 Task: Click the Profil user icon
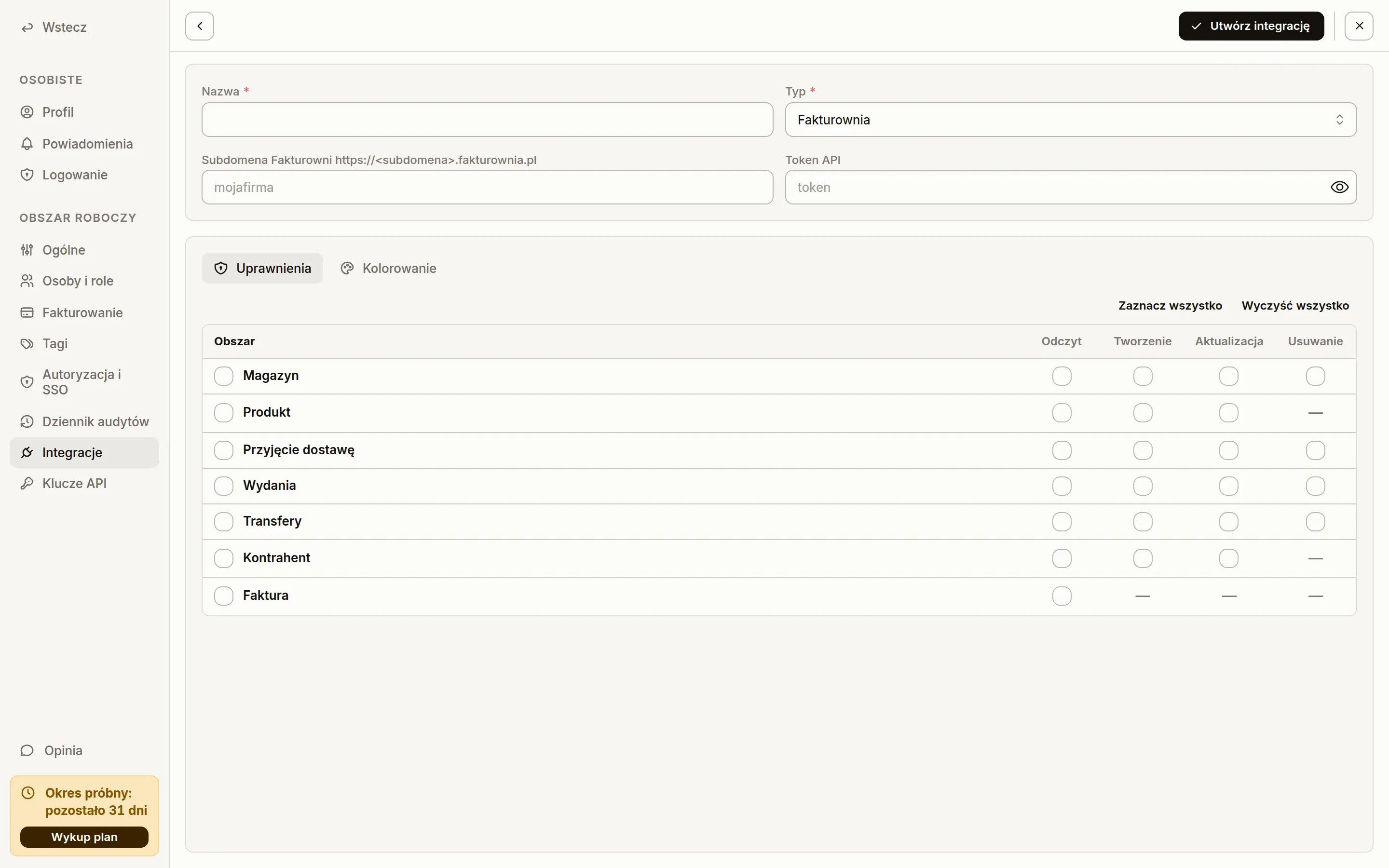27,112
